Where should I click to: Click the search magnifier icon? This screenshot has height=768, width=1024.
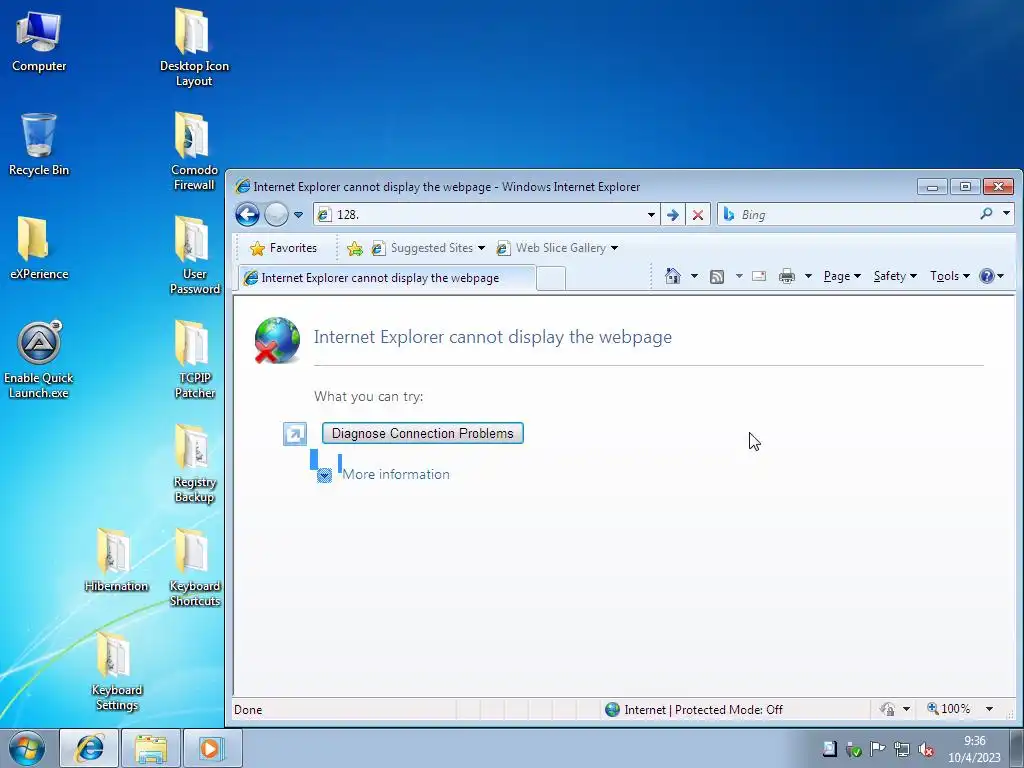coord(986,214)
